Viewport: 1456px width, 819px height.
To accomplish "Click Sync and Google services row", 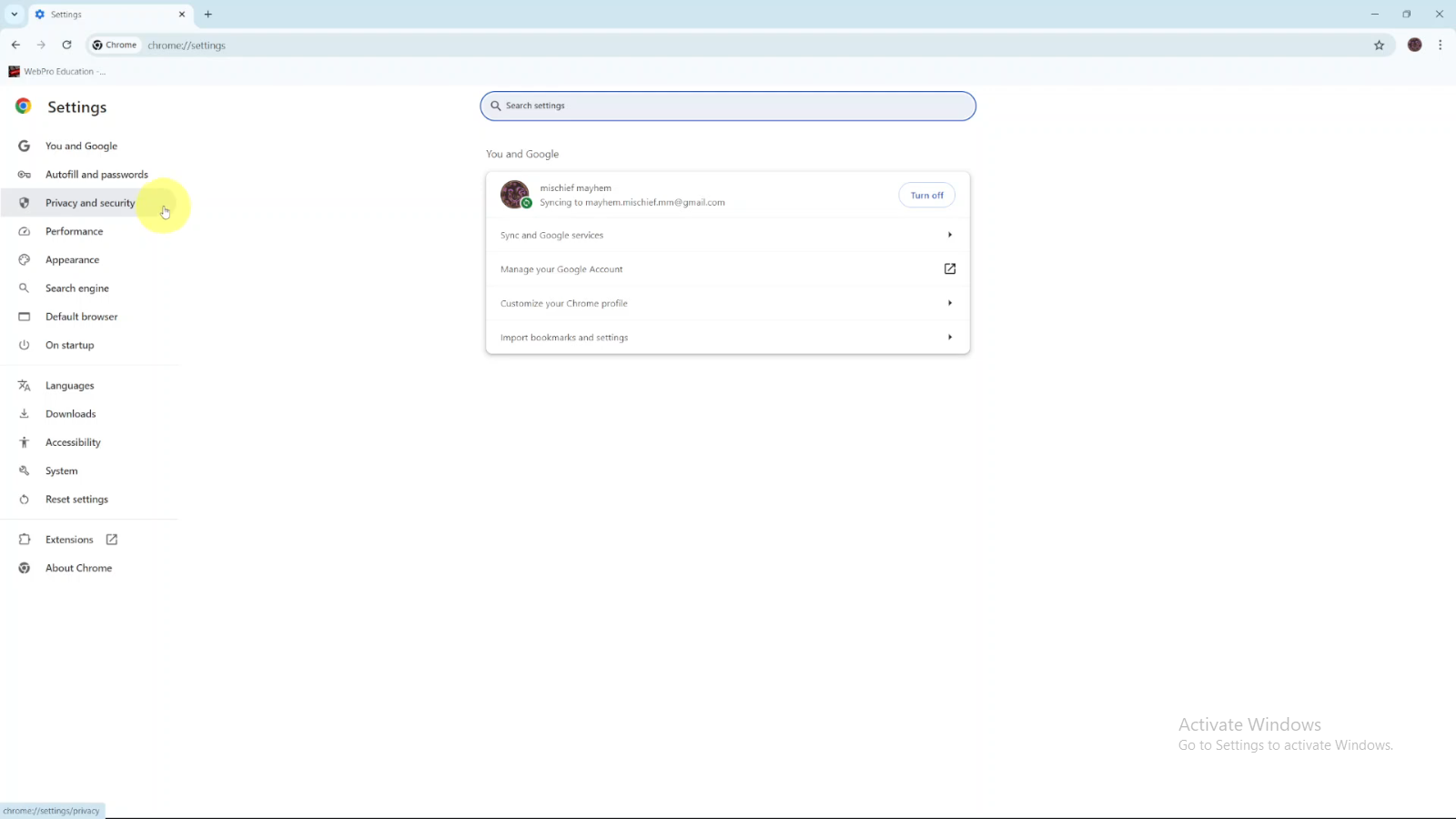I will (727, 235).
